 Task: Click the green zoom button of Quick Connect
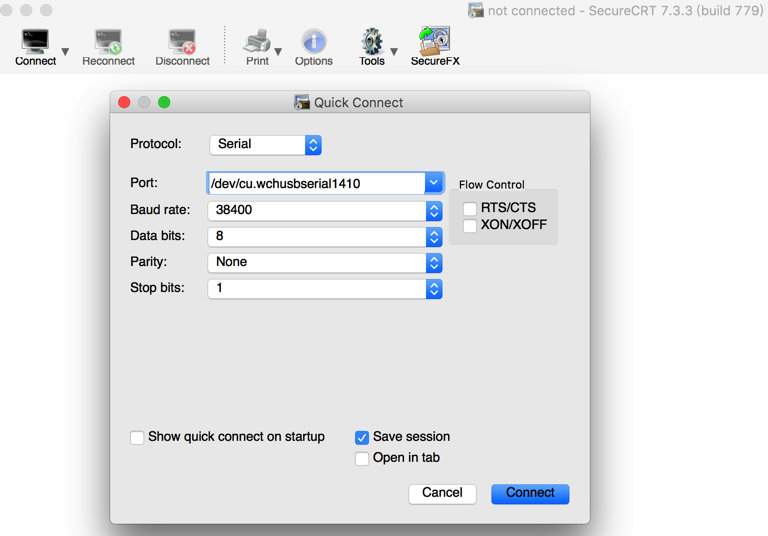(x=164, y=102)
